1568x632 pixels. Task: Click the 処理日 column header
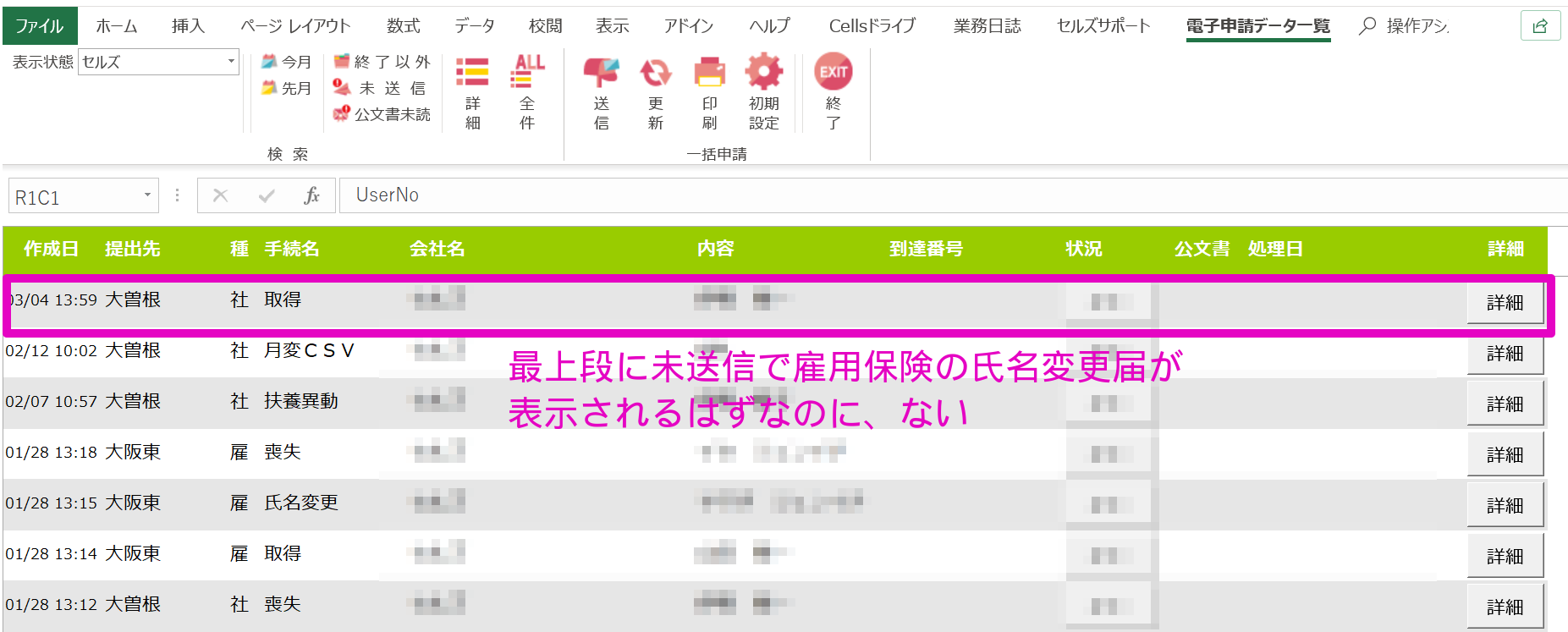[x=1275, y=249]
